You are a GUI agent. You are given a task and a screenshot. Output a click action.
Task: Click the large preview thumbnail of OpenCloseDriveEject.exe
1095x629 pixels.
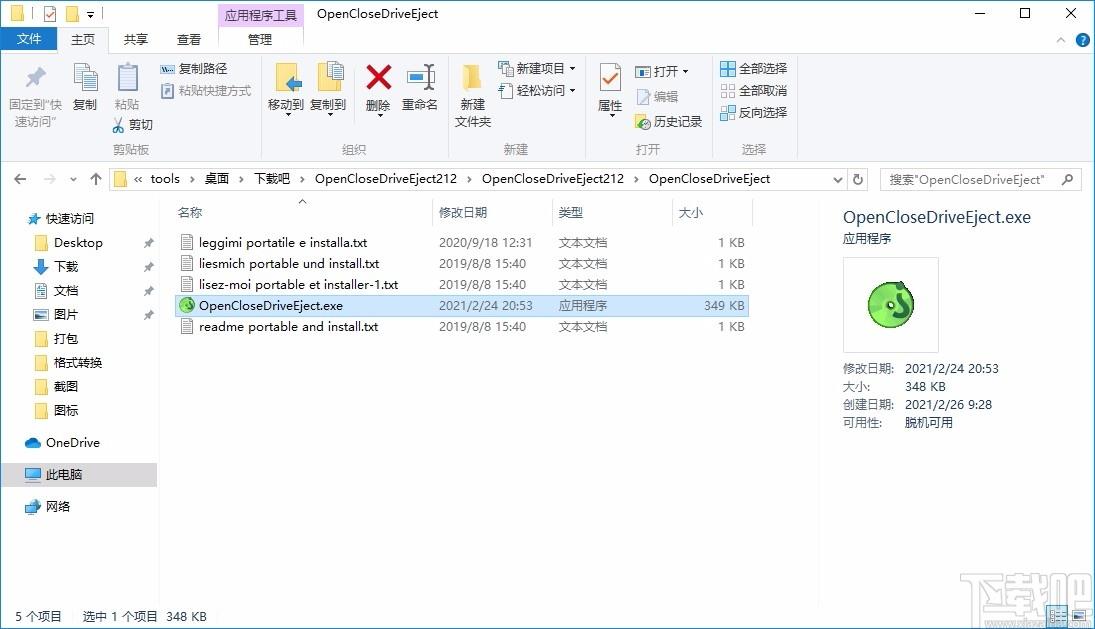coord(890,304)
